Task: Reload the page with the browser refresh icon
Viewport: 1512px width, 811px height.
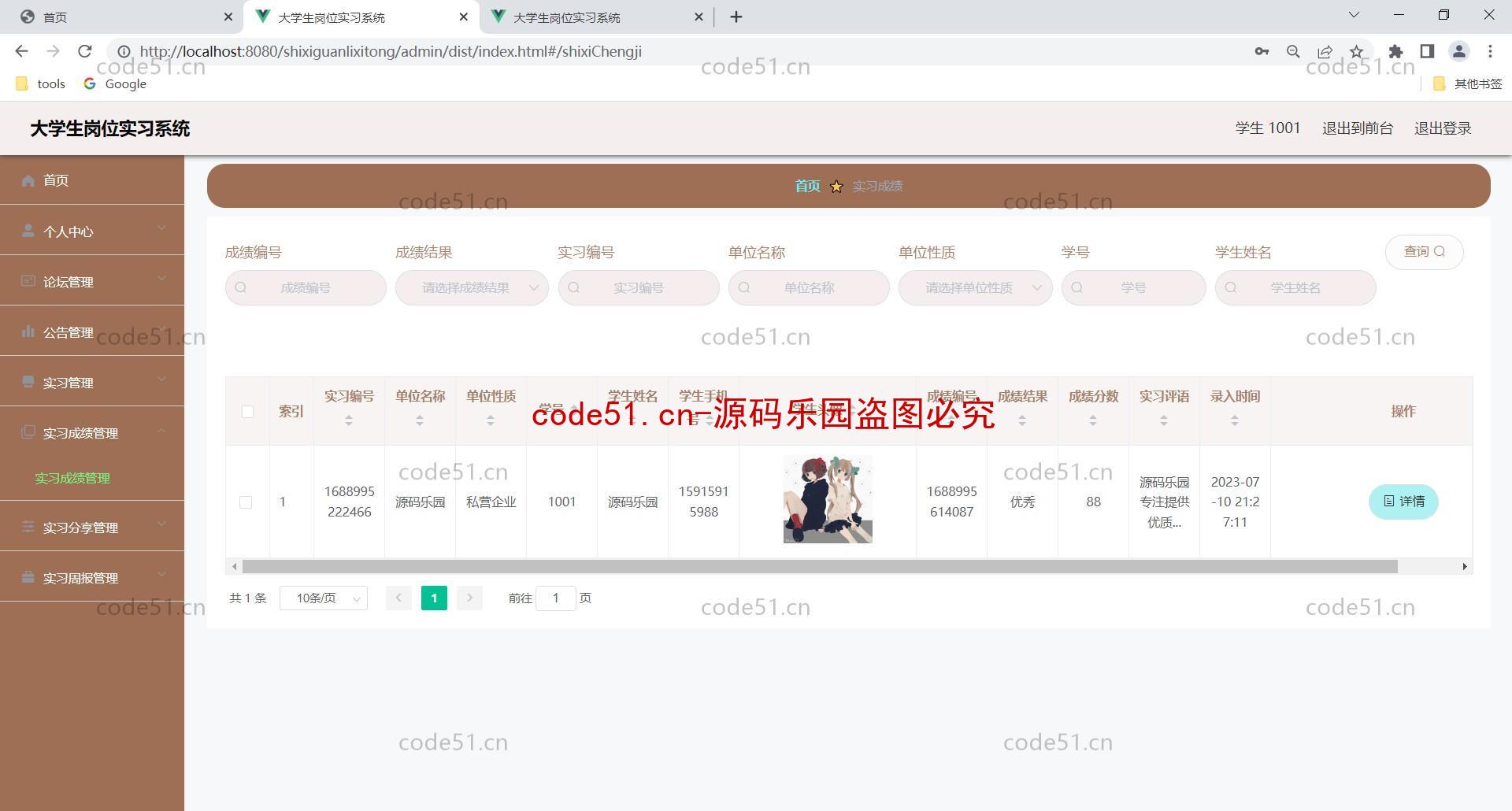Action: [85, 51]
